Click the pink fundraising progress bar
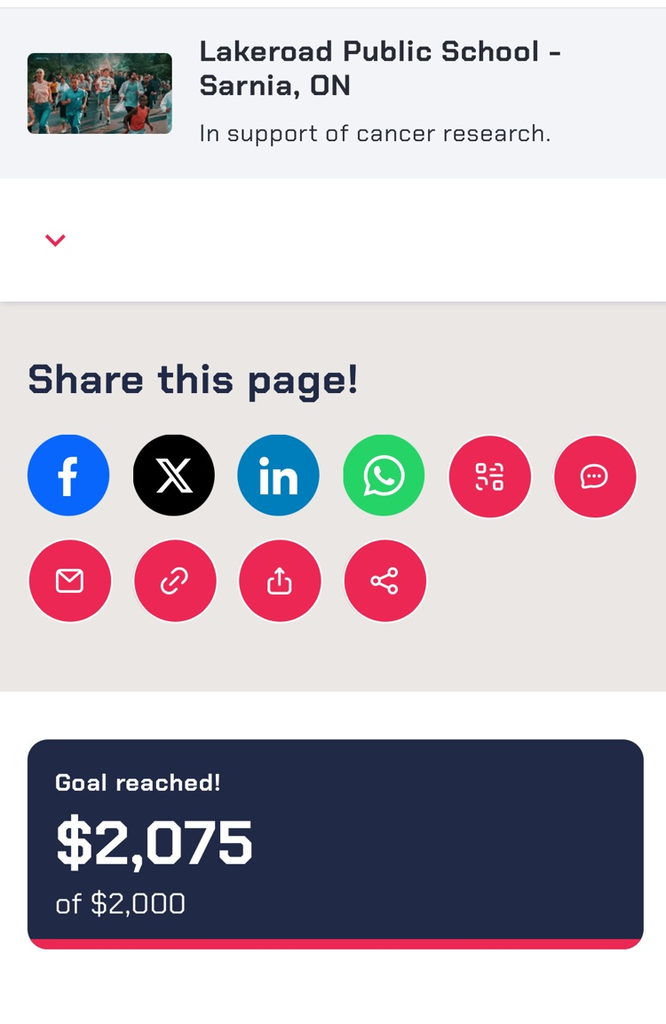This screenshot has width=666, height=1024. click(335, 943)
